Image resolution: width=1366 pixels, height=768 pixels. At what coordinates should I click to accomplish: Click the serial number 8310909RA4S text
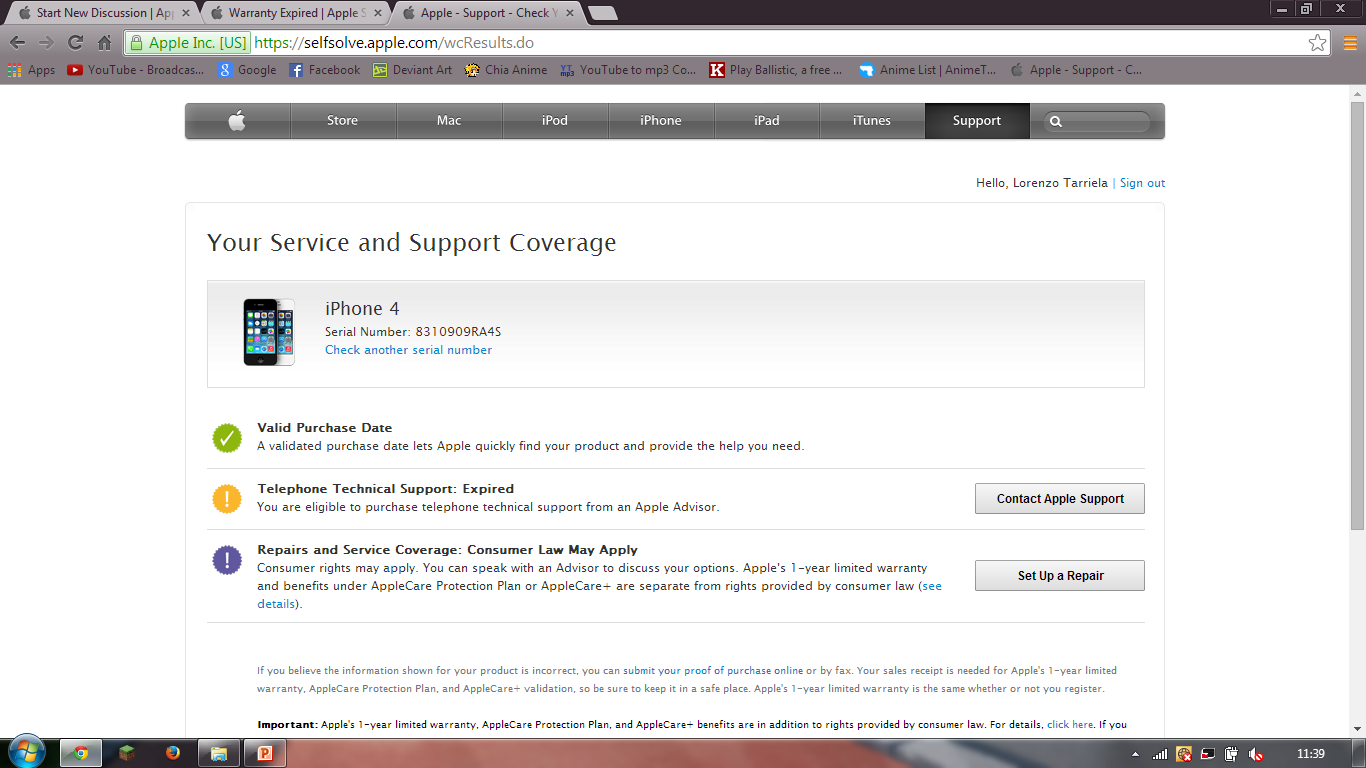[458, 331]
